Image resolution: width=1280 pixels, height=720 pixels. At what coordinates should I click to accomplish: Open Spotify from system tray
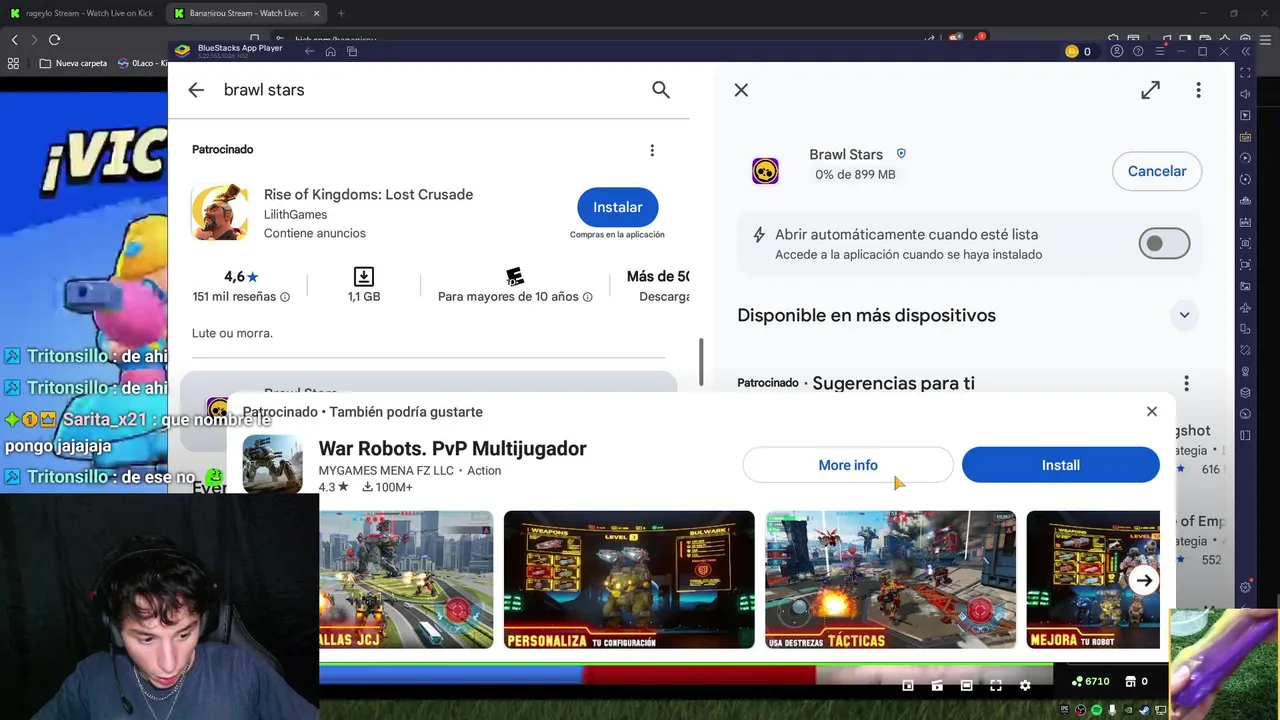[1096, 711]
